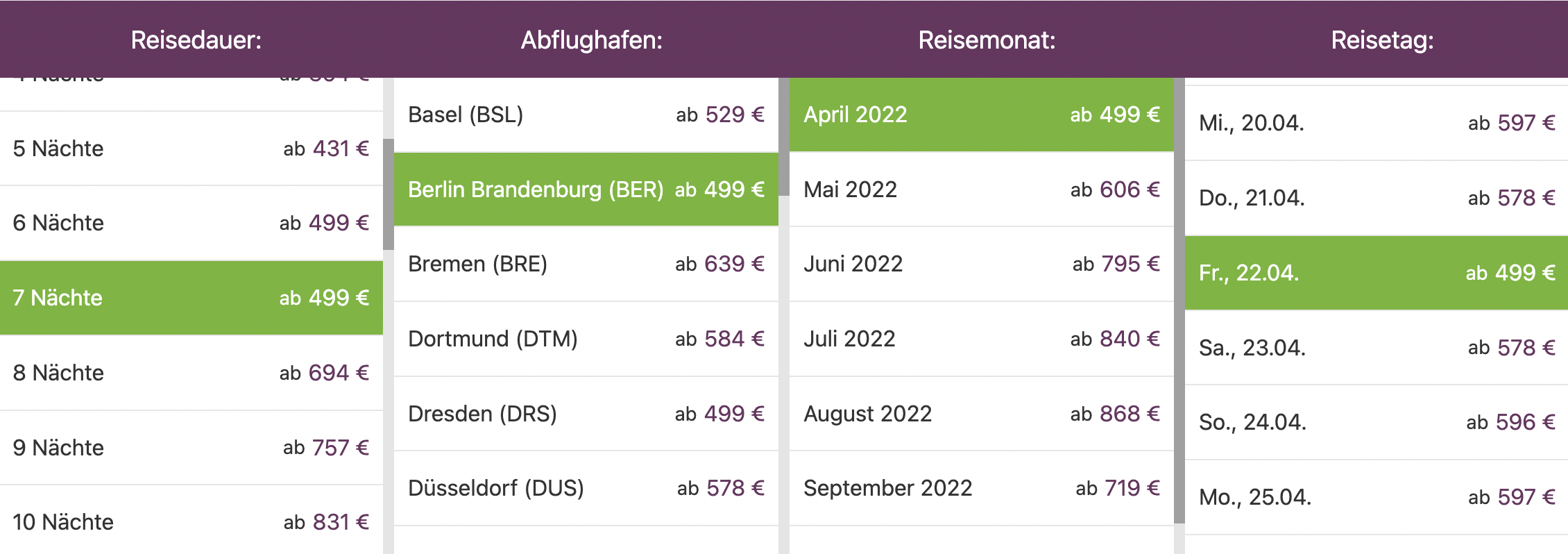This screenshot has height=554, width=1568.
Task: Click the Abflughafen list scrollbar thumb
Action: (784, 137)
